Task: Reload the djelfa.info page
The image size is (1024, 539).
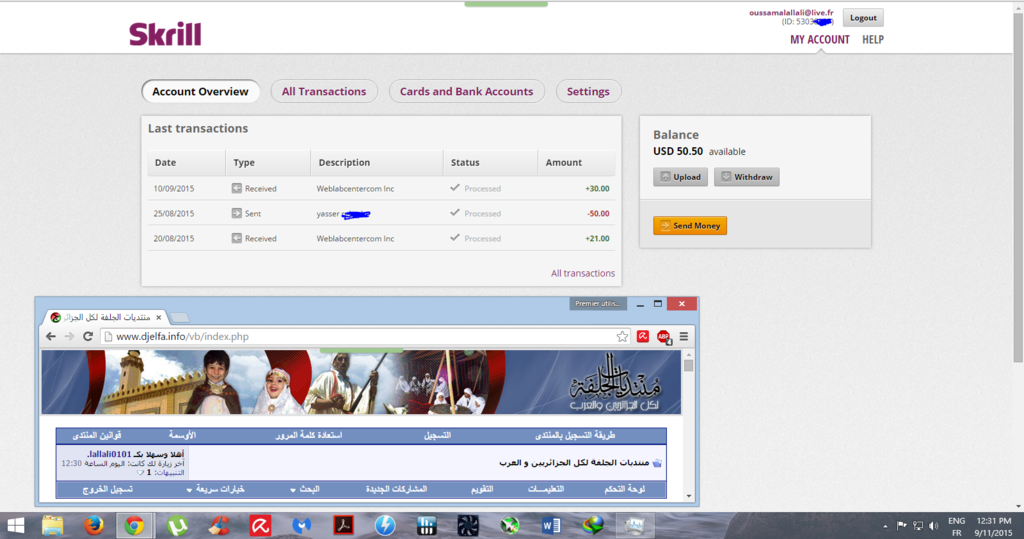Action: (88, 336)
